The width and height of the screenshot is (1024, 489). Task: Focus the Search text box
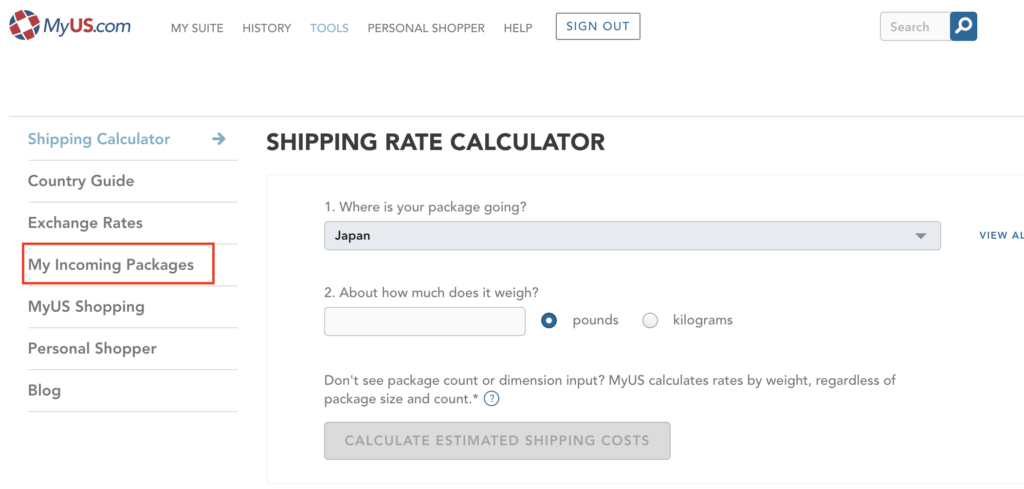(913, 27)
